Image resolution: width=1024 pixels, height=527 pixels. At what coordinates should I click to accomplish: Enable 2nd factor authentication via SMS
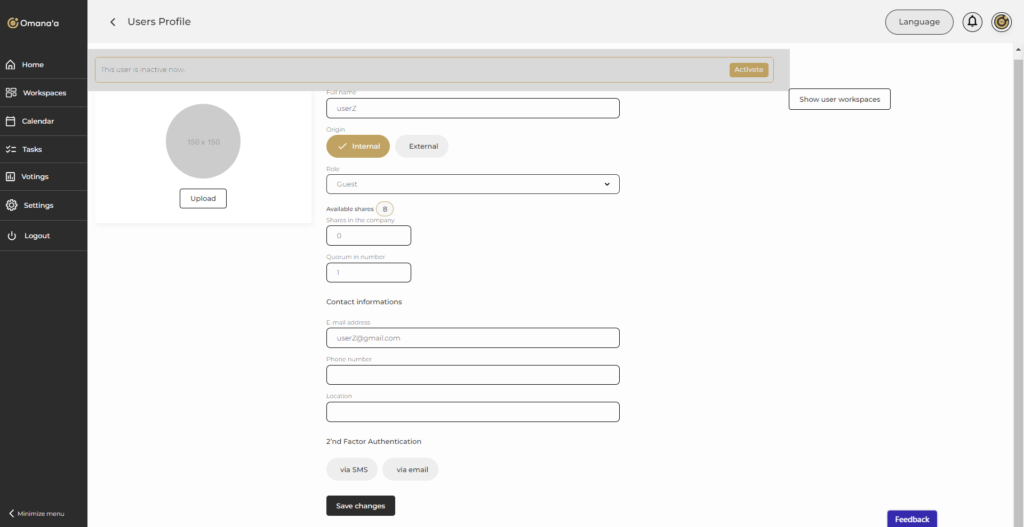353,469
